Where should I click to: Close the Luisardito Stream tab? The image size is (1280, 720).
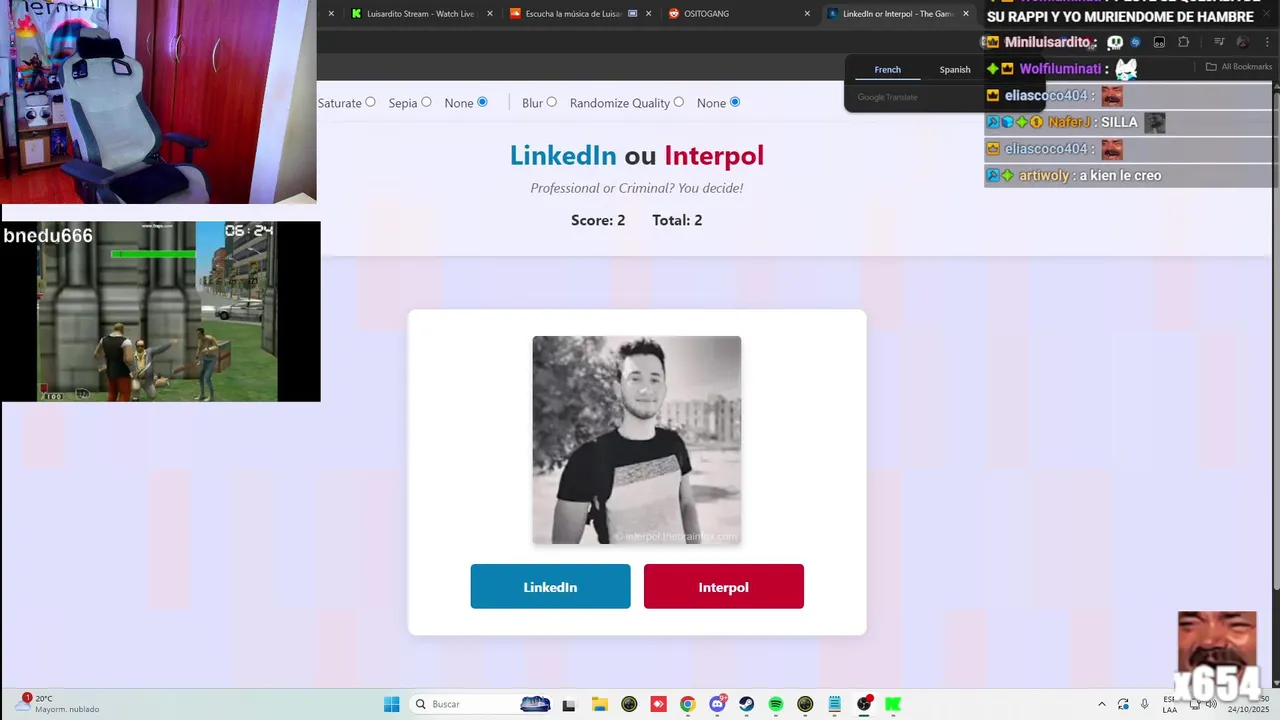(490, 14)
